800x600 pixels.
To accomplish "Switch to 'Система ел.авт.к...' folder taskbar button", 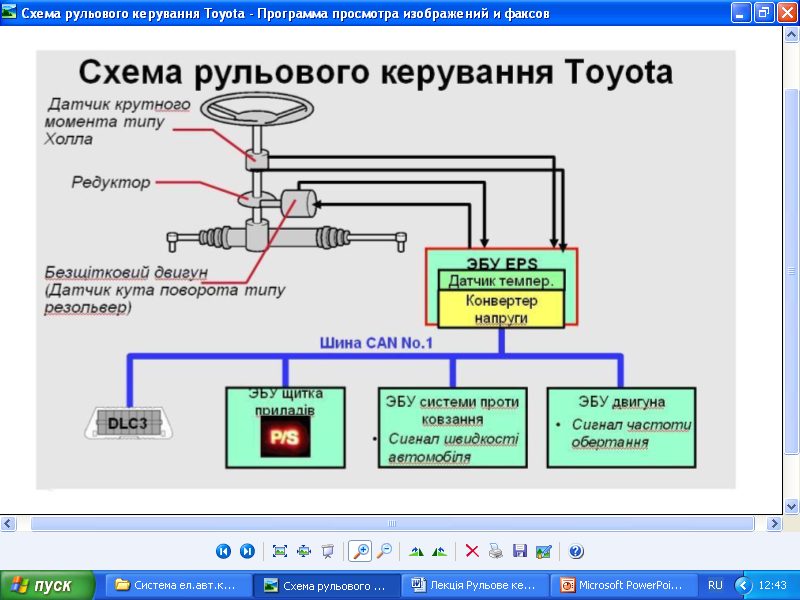I will tap(178, 585).
